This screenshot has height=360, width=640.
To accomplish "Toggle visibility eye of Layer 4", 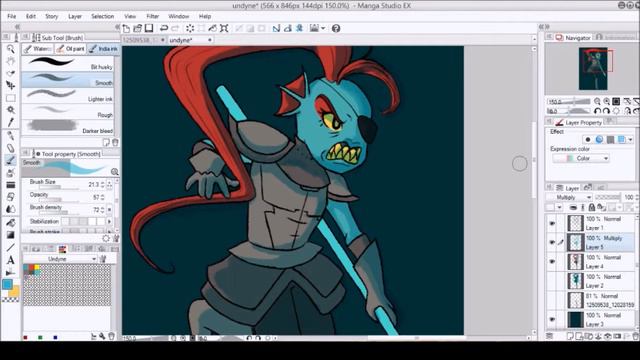I will click(552, 262).
